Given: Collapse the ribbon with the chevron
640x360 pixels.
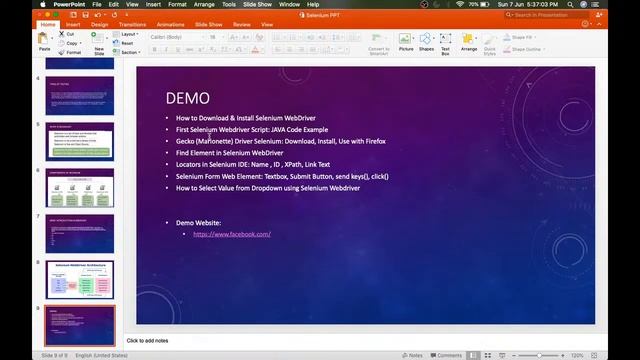Looking at the screenshot, I should click(x=599, y=24).
